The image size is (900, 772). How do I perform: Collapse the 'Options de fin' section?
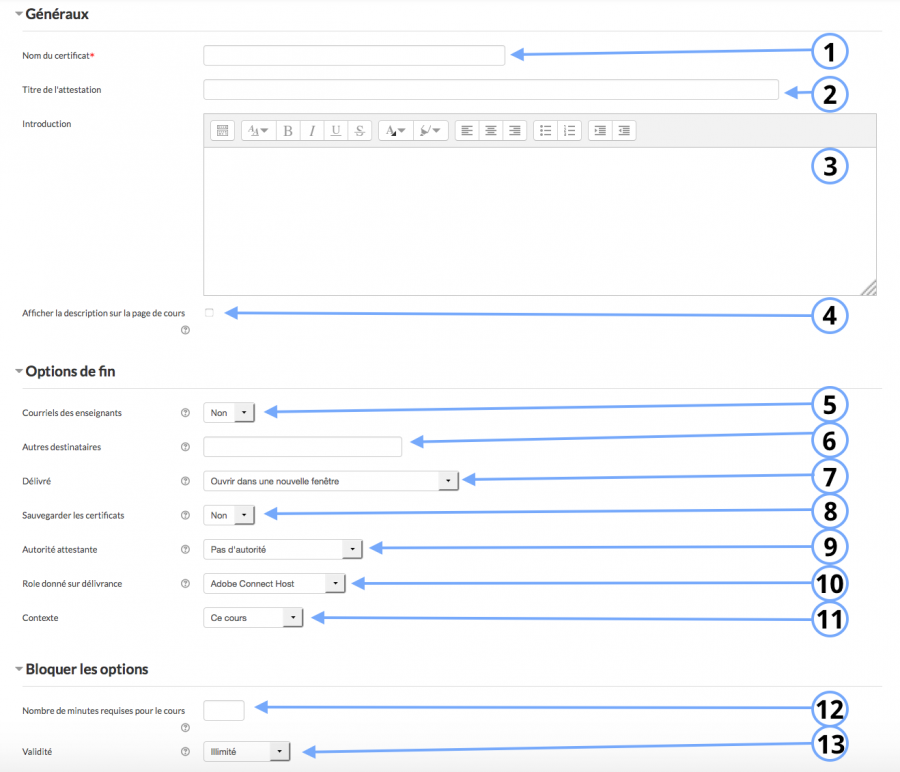21,370
